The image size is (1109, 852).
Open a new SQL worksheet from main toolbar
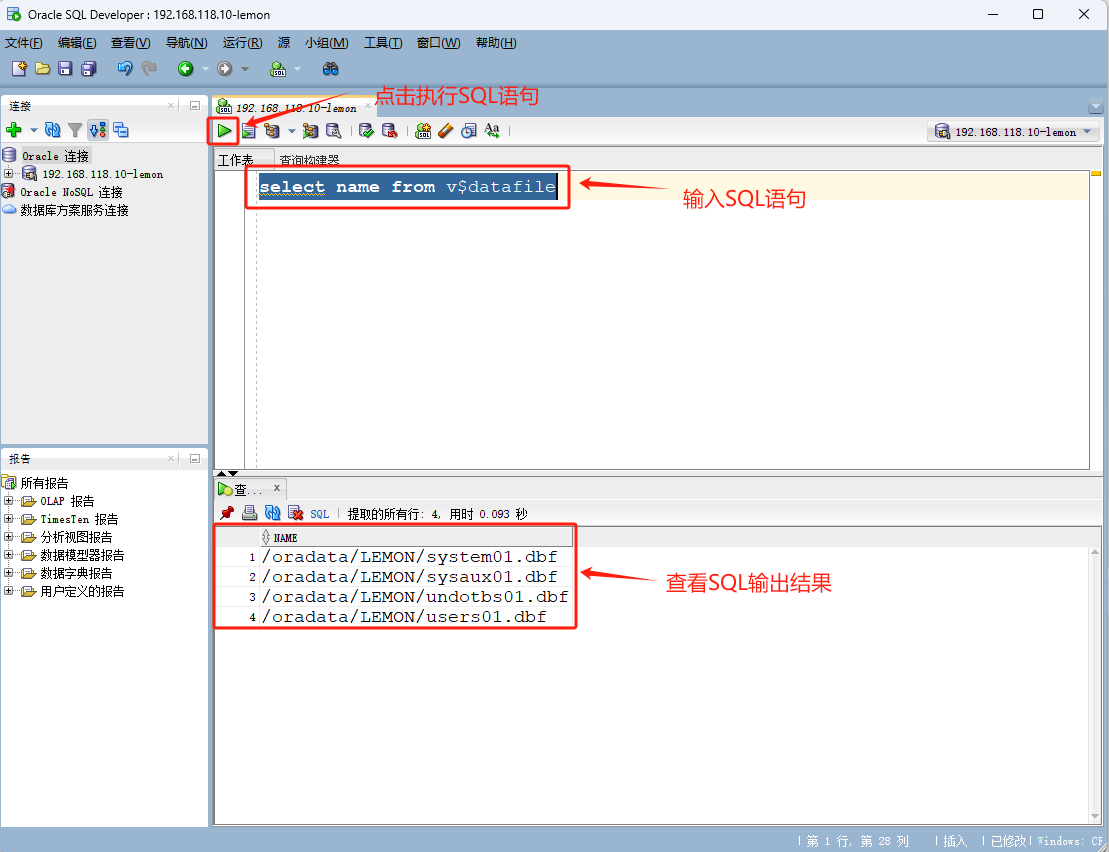click(x=278, y=69)
